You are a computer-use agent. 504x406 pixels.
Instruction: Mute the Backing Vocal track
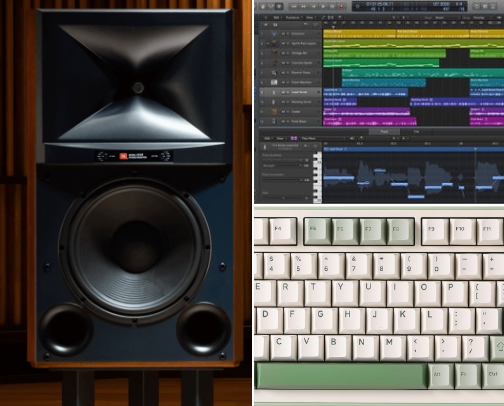pyautogui.click(x=283, y=102)
